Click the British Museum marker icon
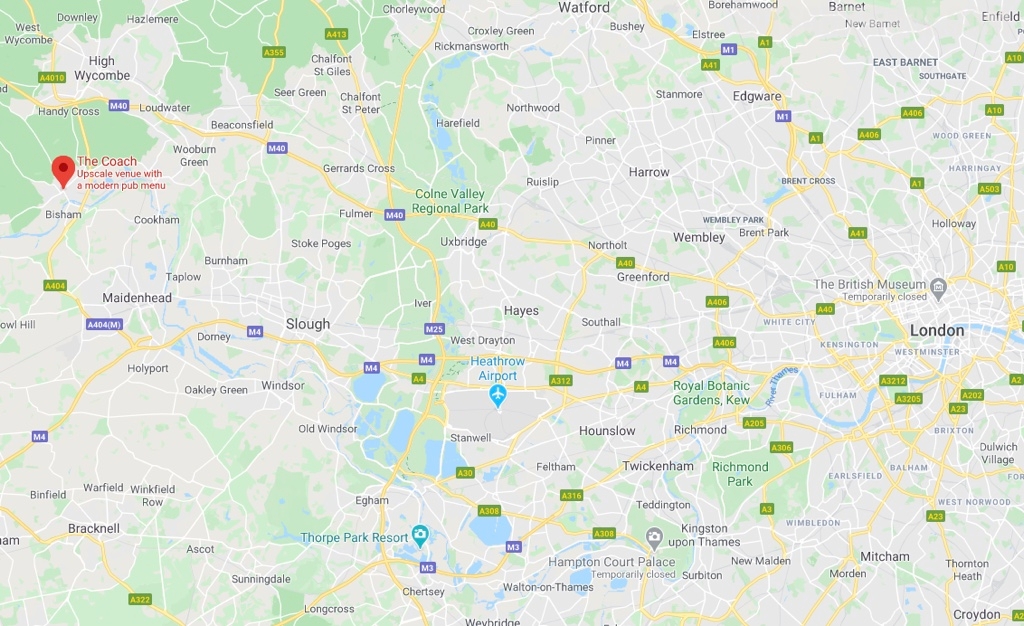The image size is (1024, 626). click(x=938, y=287)
